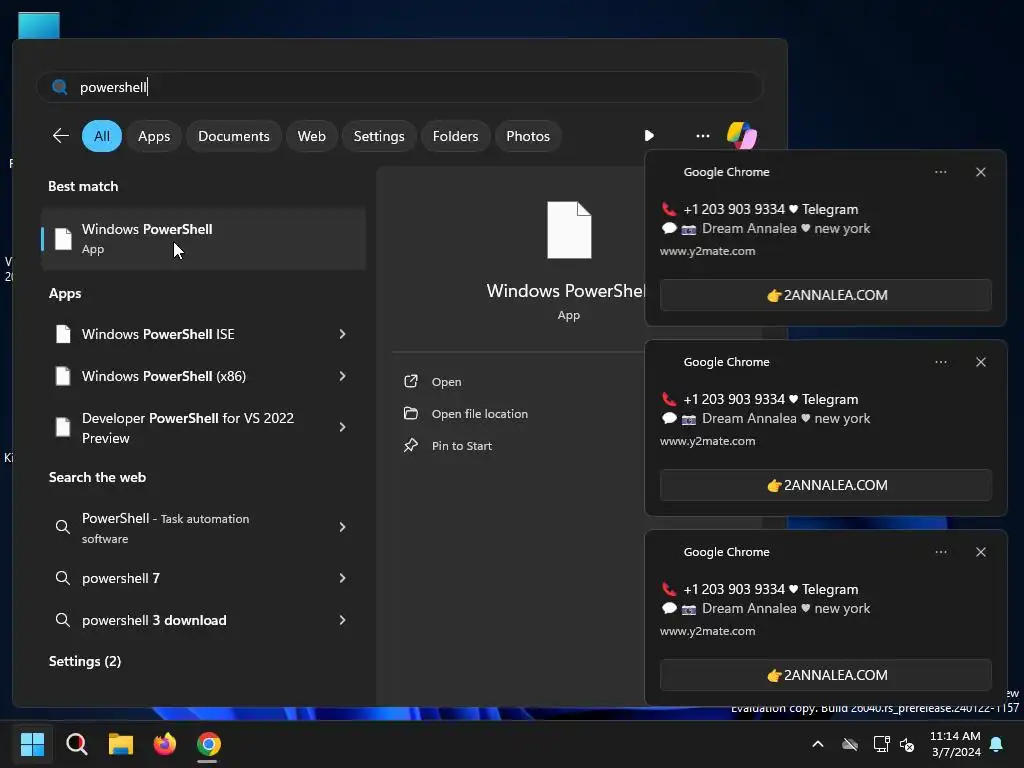1024x768 pixels.
Task: Switch to the Apps filter tab
Action: [154, 136]
